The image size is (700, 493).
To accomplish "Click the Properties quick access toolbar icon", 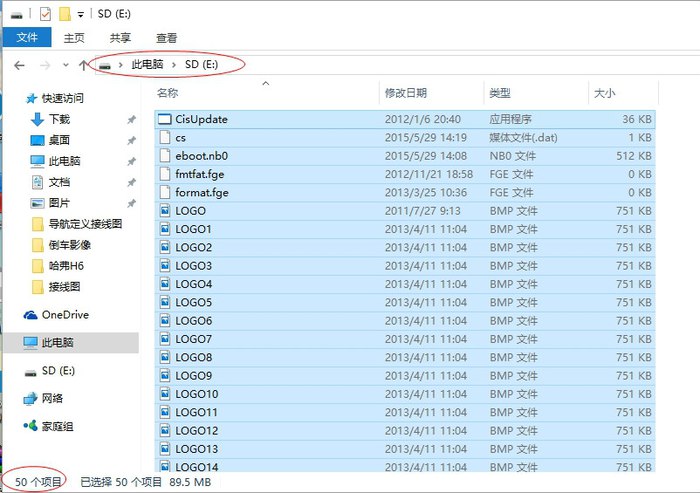I will click(46, 14).
